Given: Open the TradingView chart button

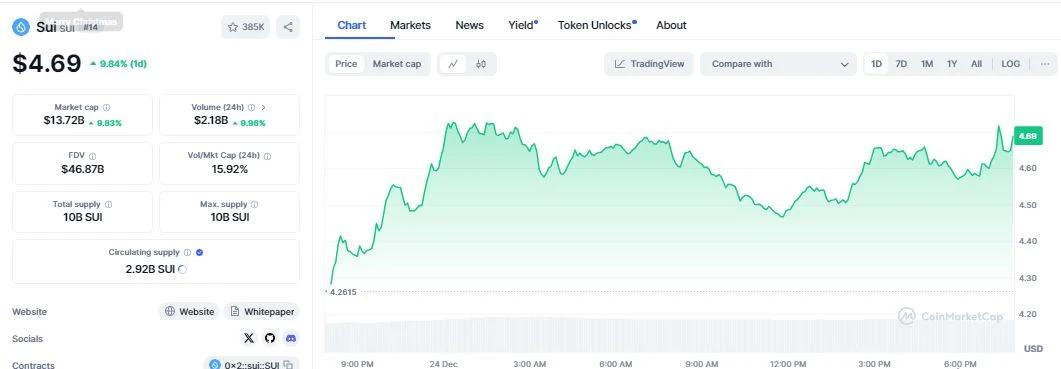Looking at the screenshot, I should (x=649, y=64).
